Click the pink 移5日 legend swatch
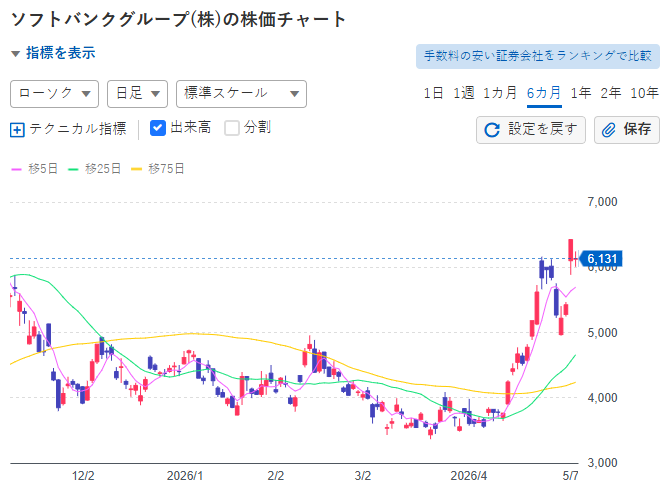This screenshot has width=671, height=493. tap(16, 169)
